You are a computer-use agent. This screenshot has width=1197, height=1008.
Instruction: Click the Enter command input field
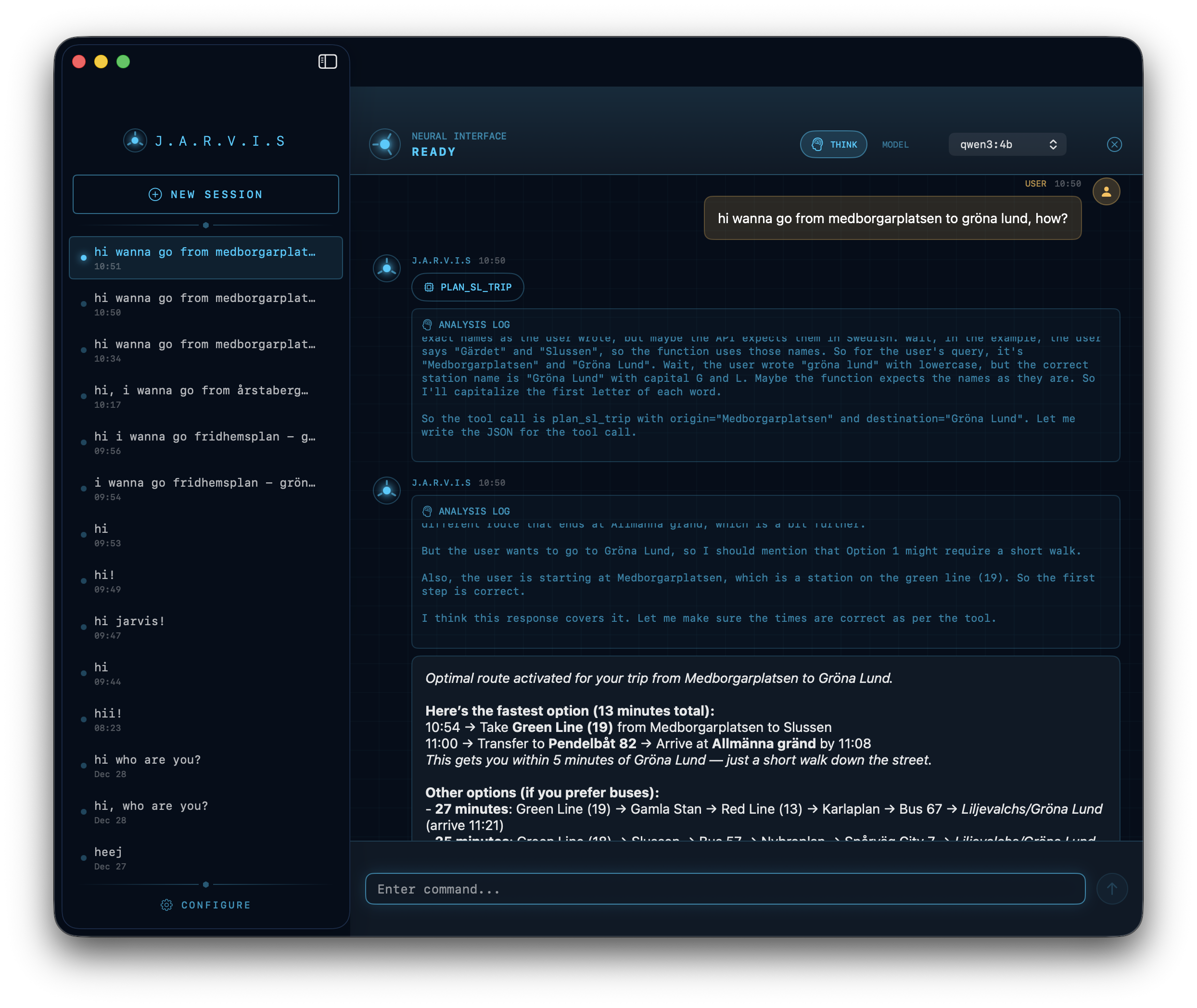coord(725,889)
